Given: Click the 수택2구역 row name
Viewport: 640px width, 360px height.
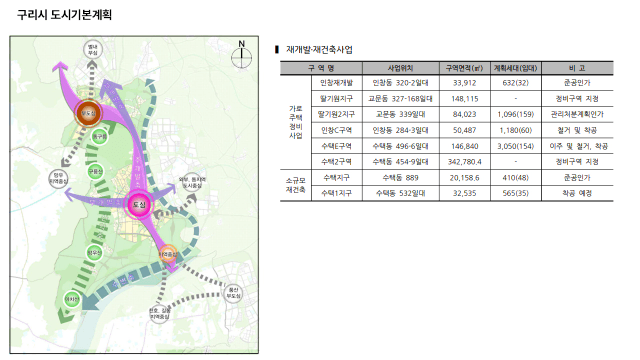Looking at the screenshot, I should [x=336, y=162].
